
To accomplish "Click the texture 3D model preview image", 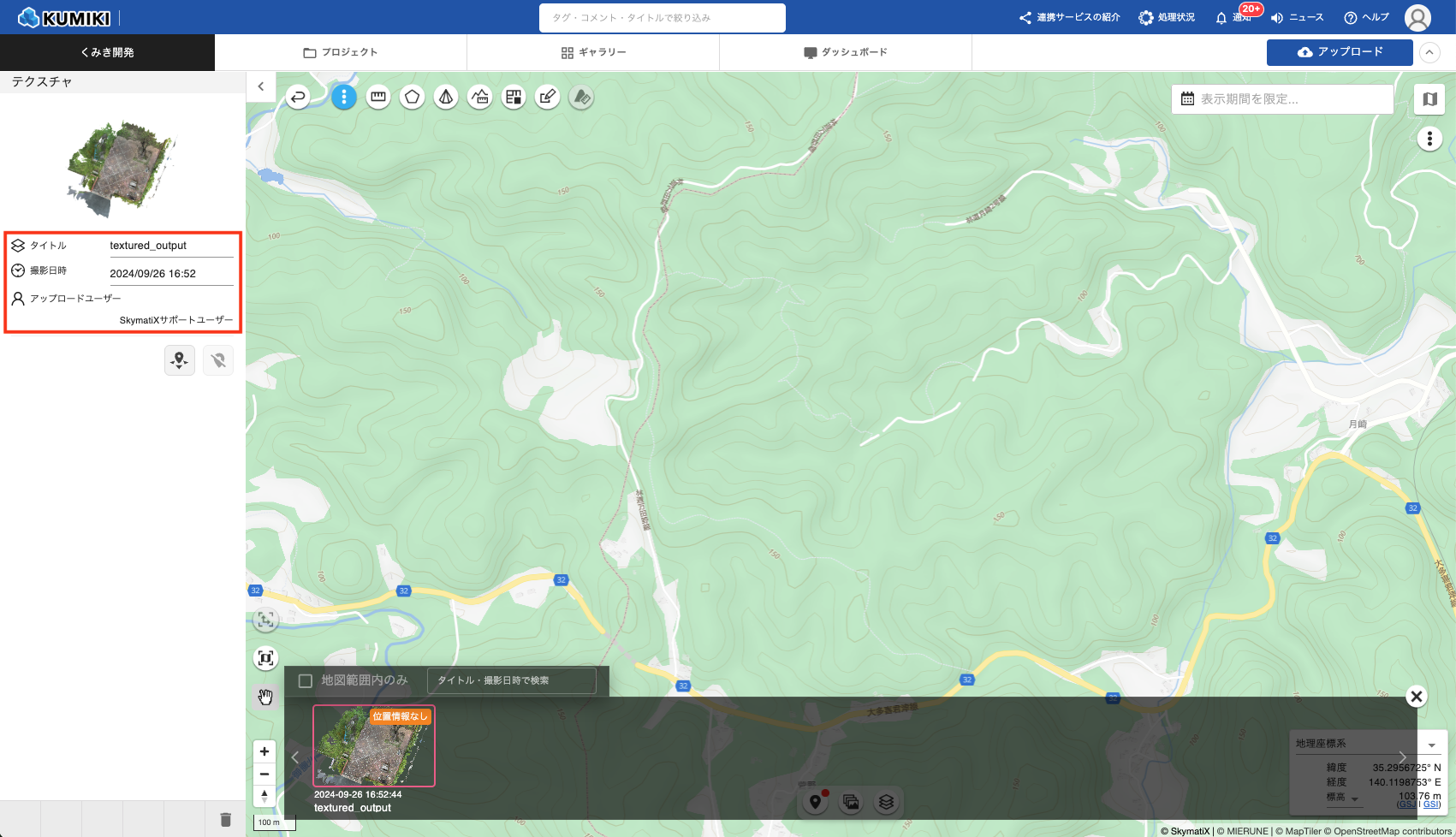I will [122, 169].
